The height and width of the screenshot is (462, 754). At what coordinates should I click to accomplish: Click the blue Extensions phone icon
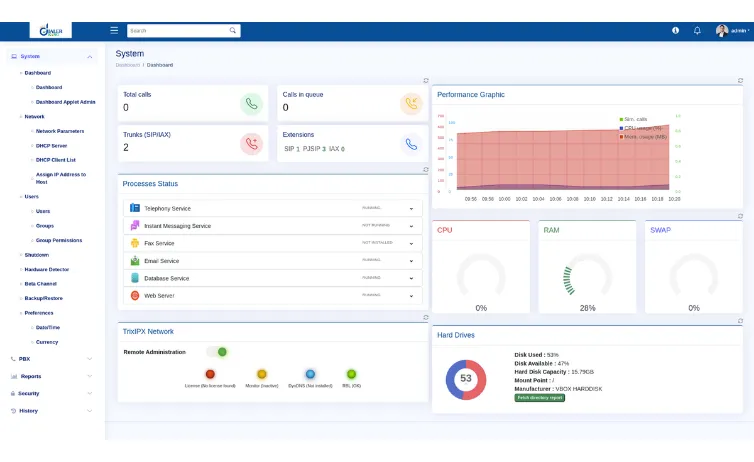click(411, 144)
